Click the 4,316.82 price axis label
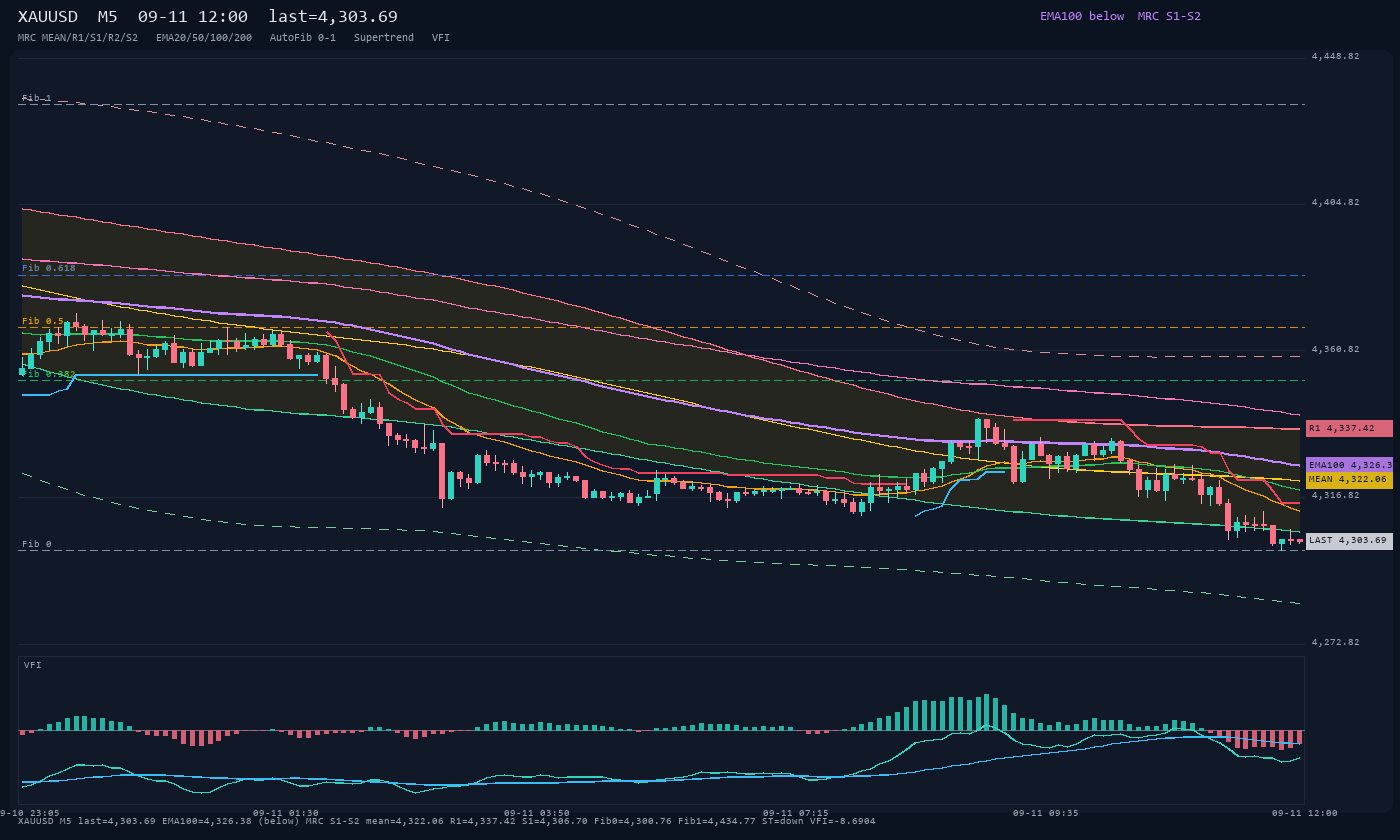Viewport: 1400px width, 840px height. (x=1336, y=495)
